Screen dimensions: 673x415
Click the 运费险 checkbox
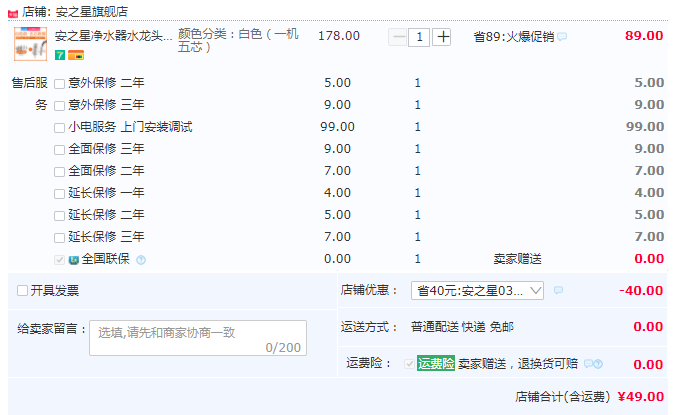[409, 364]
